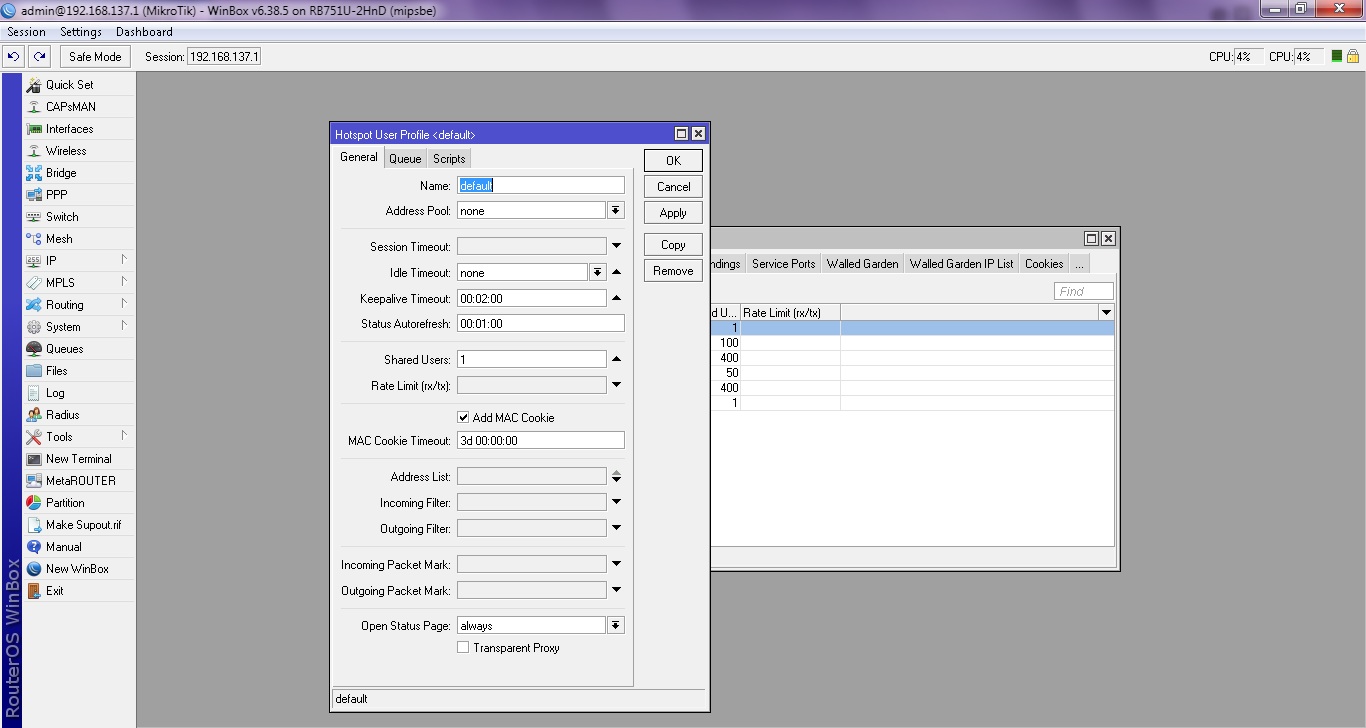The image size is (1366, 728).
Task: Click Apply in profile dialog
Action: click(673, 212)
